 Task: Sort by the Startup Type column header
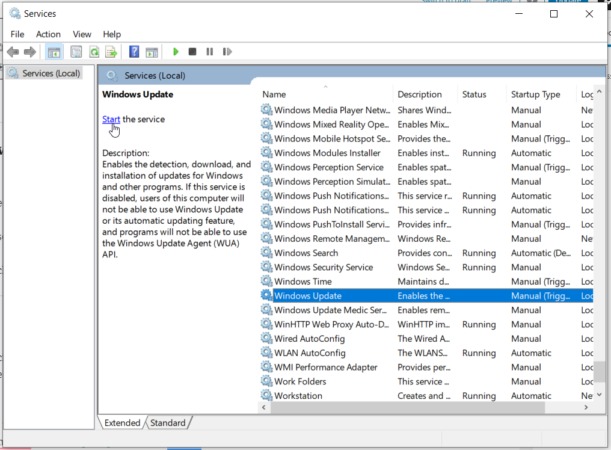pyautogui.click(x=536, y=94)
